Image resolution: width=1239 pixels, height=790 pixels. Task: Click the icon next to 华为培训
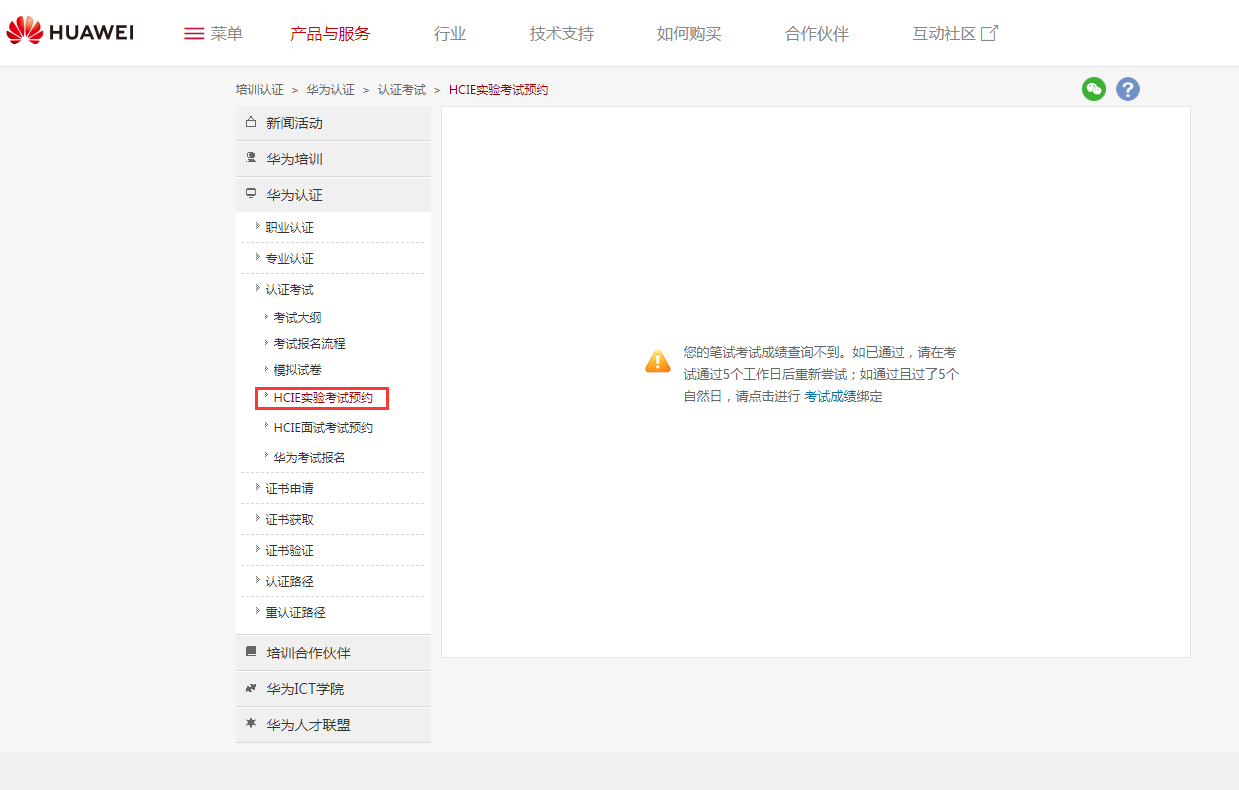(251, 158)
